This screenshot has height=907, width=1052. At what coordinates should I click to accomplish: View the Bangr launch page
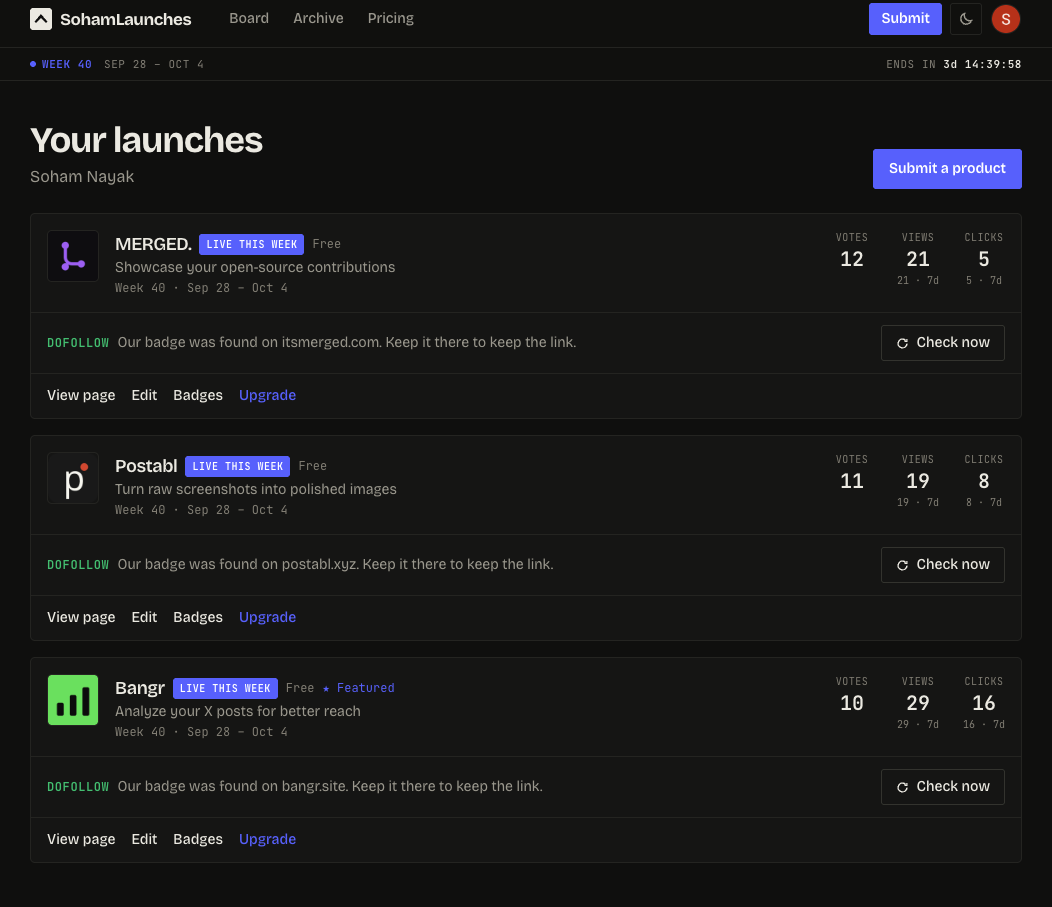point(81,839)
